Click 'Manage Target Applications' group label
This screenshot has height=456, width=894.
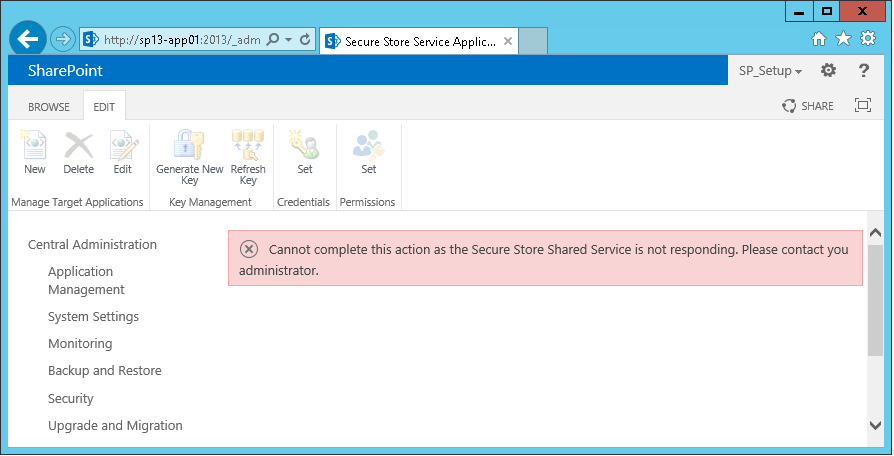pyautogui.click(x=78, y=202)
